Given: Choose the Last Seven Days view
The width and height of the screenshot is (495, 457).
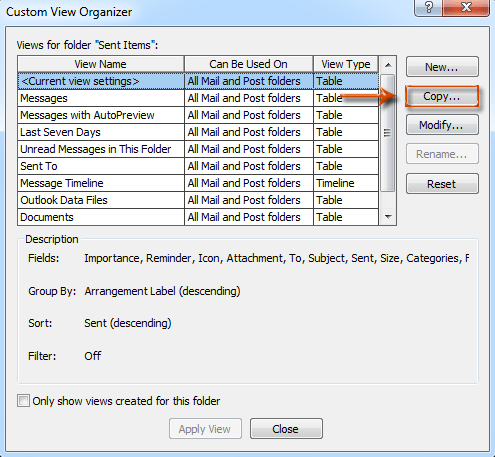Looking at the screenshot, I should coord(198,132).
